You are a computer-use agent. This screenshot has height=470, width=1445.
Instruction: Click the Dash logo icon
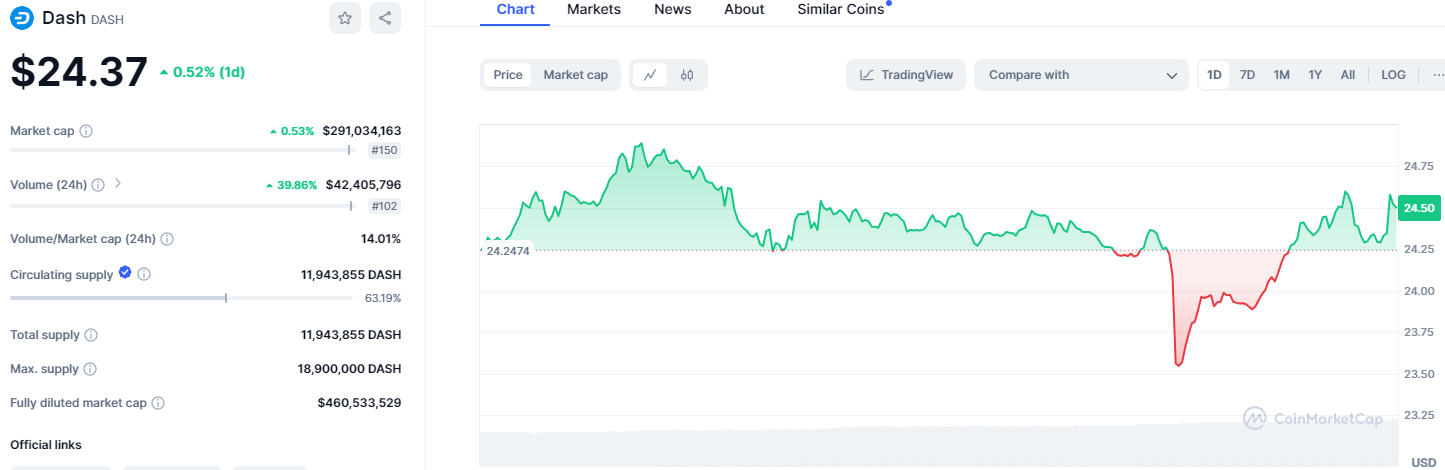coord(21,18)
